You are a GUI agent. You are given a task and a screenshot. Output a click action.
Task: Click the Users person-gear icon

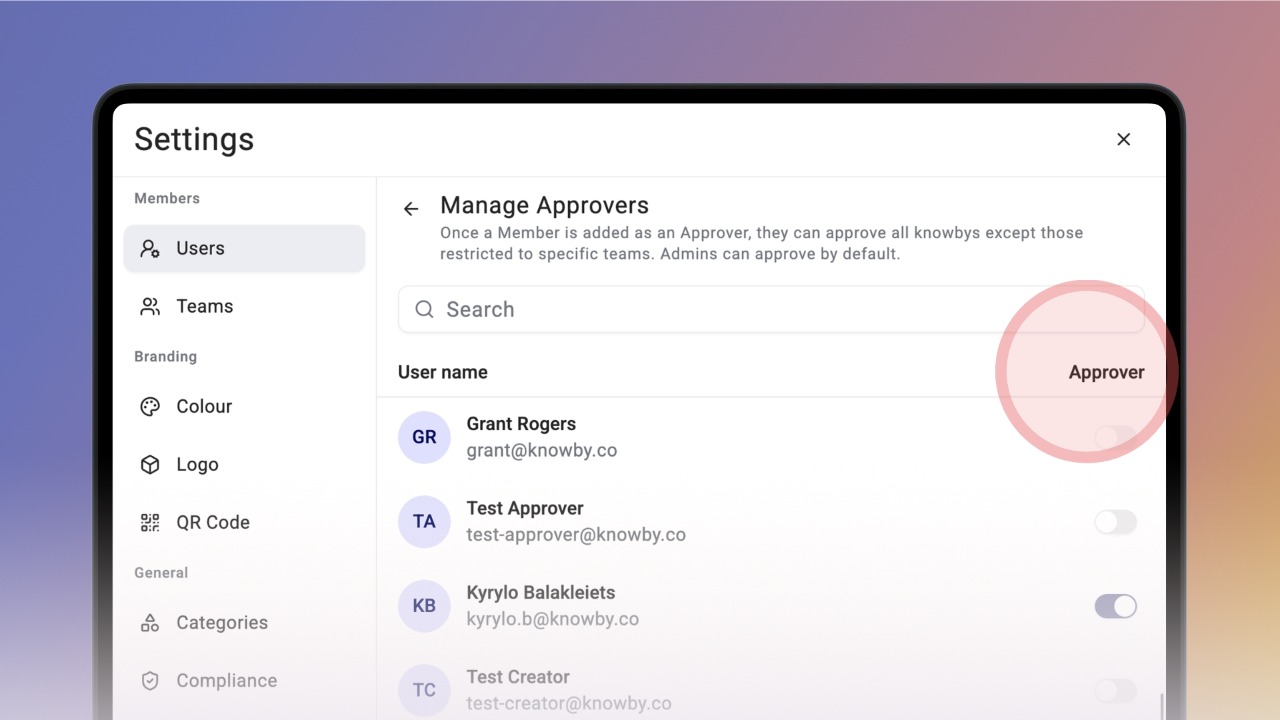pos(150,249)
